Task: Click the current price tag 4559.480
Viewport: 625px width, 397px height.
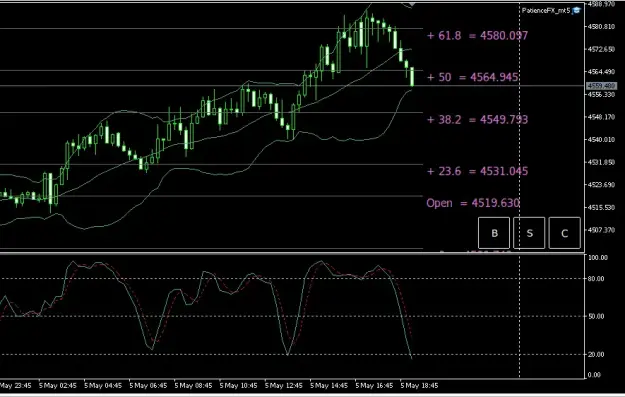Action: (x=601, y=86)
